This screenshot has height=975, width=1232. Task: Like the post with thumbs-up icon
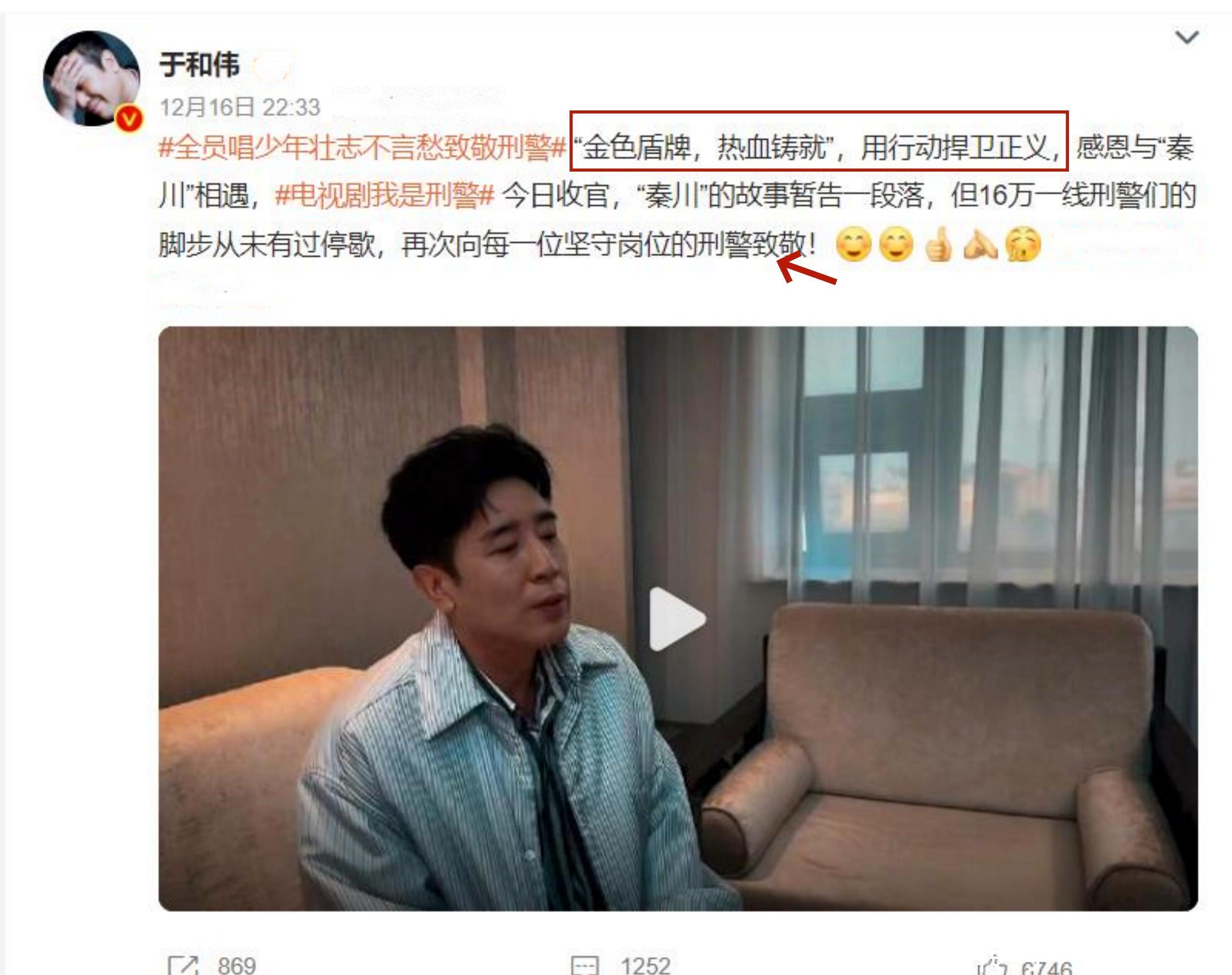coord(992,966)
